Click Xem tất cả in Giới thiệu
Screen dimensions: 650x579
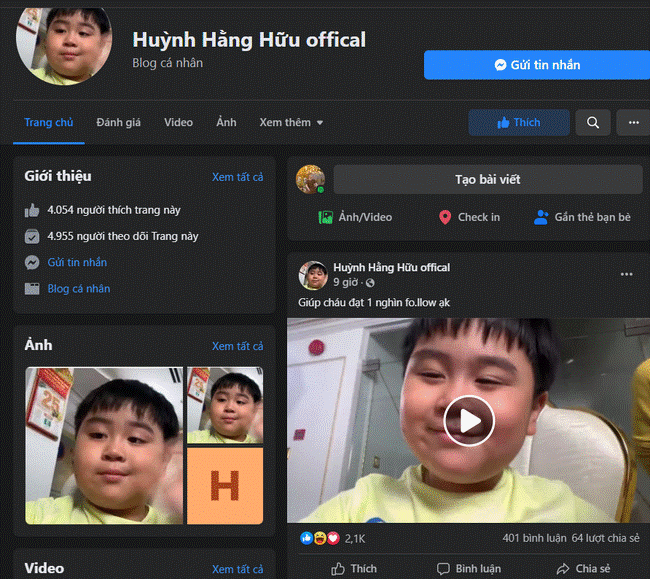[x=238, y=177]
